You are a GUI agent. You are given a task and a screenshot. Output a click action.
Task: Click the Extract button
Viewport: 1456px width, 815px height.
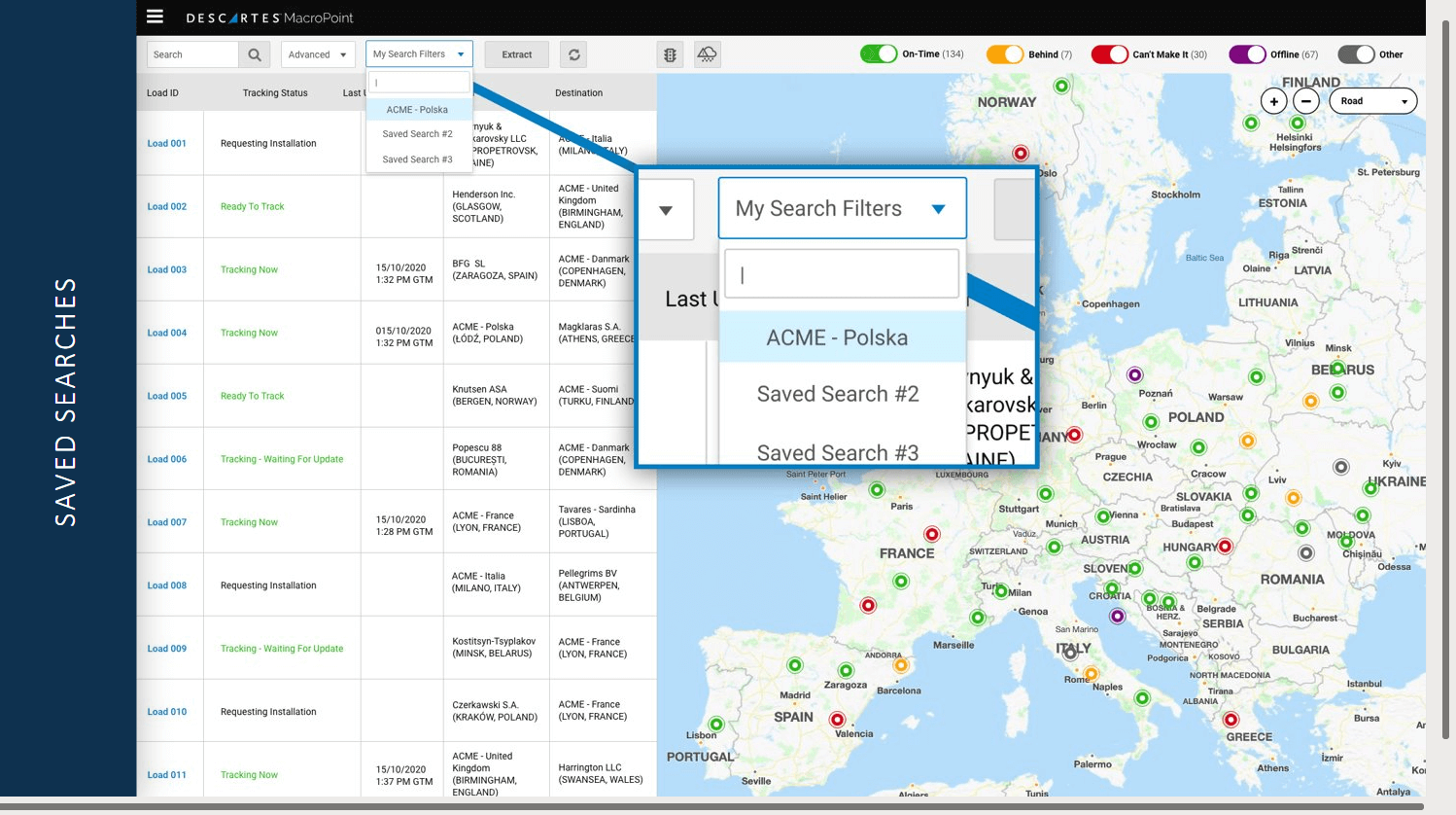point(517,54)
